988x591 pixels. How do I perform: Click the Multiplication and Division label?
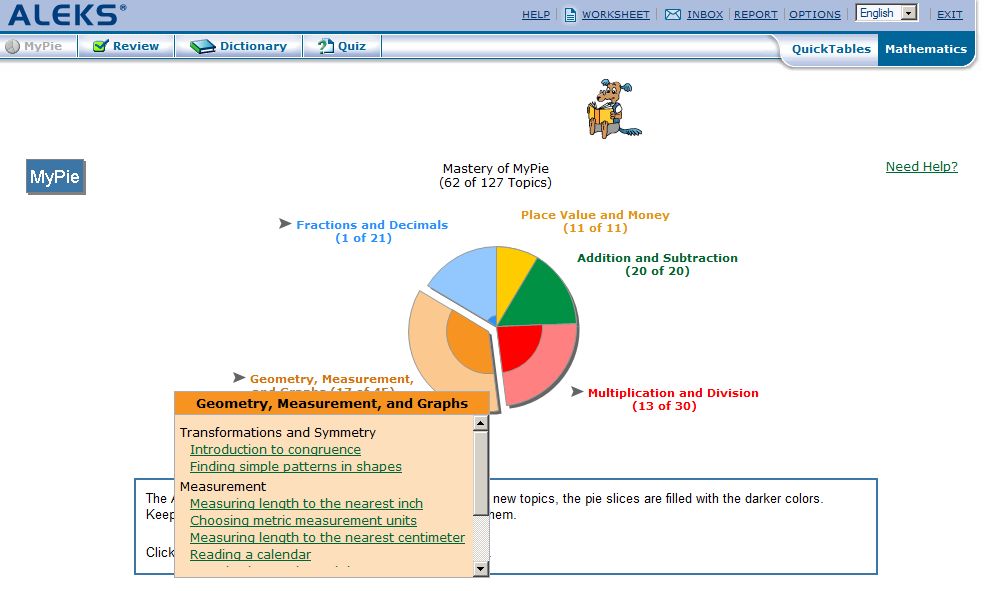click(x=673, y=399)
